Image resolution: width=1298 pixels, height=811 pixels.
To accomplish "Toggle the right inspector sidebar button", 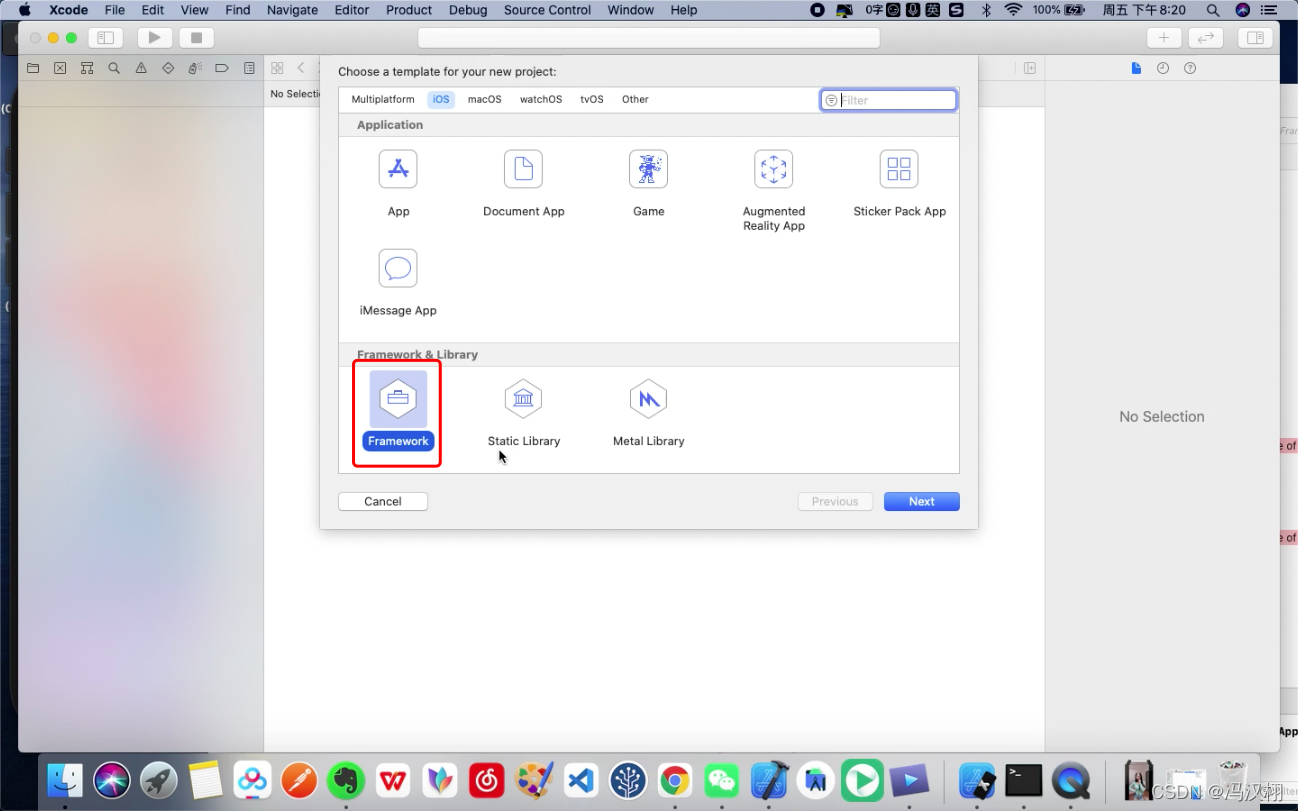I will coord(1255,38).
